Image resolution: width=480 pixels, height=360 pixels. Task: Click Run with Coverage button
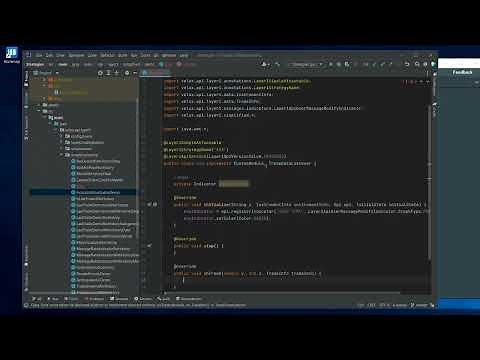(347, 64)
